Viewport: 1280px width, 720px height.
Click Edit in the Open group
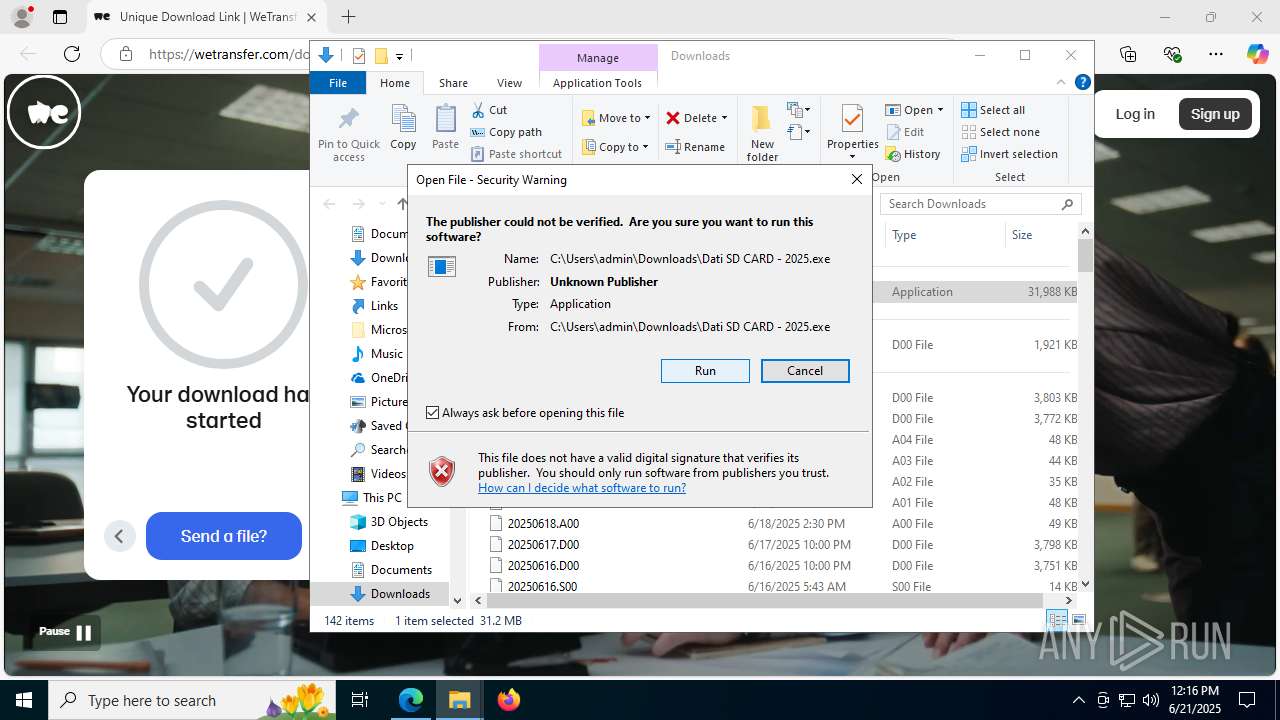[905, 132]
